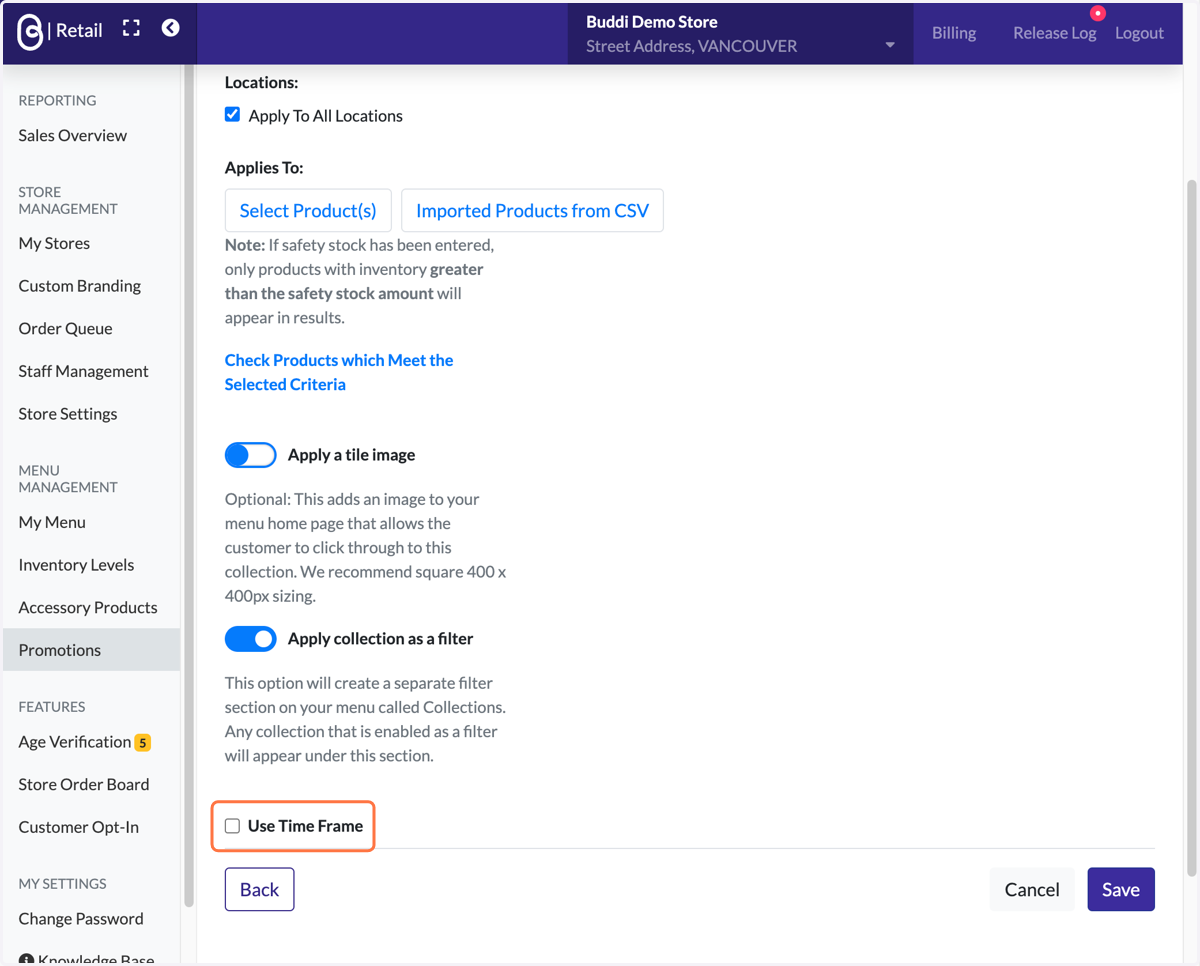Viewport: 1200px width, 966px height.
Task: Go to Sales Overview
Action: pos(73,135)
